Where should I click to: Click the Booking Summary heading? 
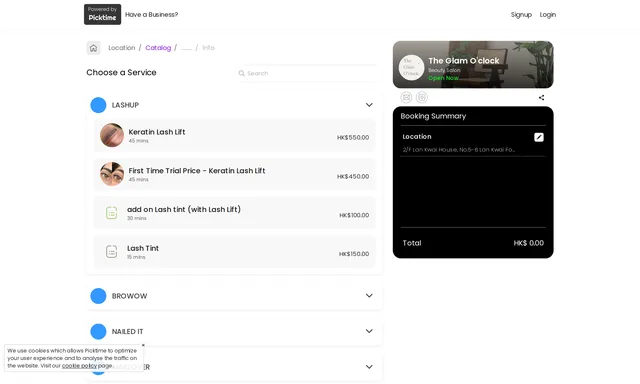pyautogui.click(x=433, y=116)
